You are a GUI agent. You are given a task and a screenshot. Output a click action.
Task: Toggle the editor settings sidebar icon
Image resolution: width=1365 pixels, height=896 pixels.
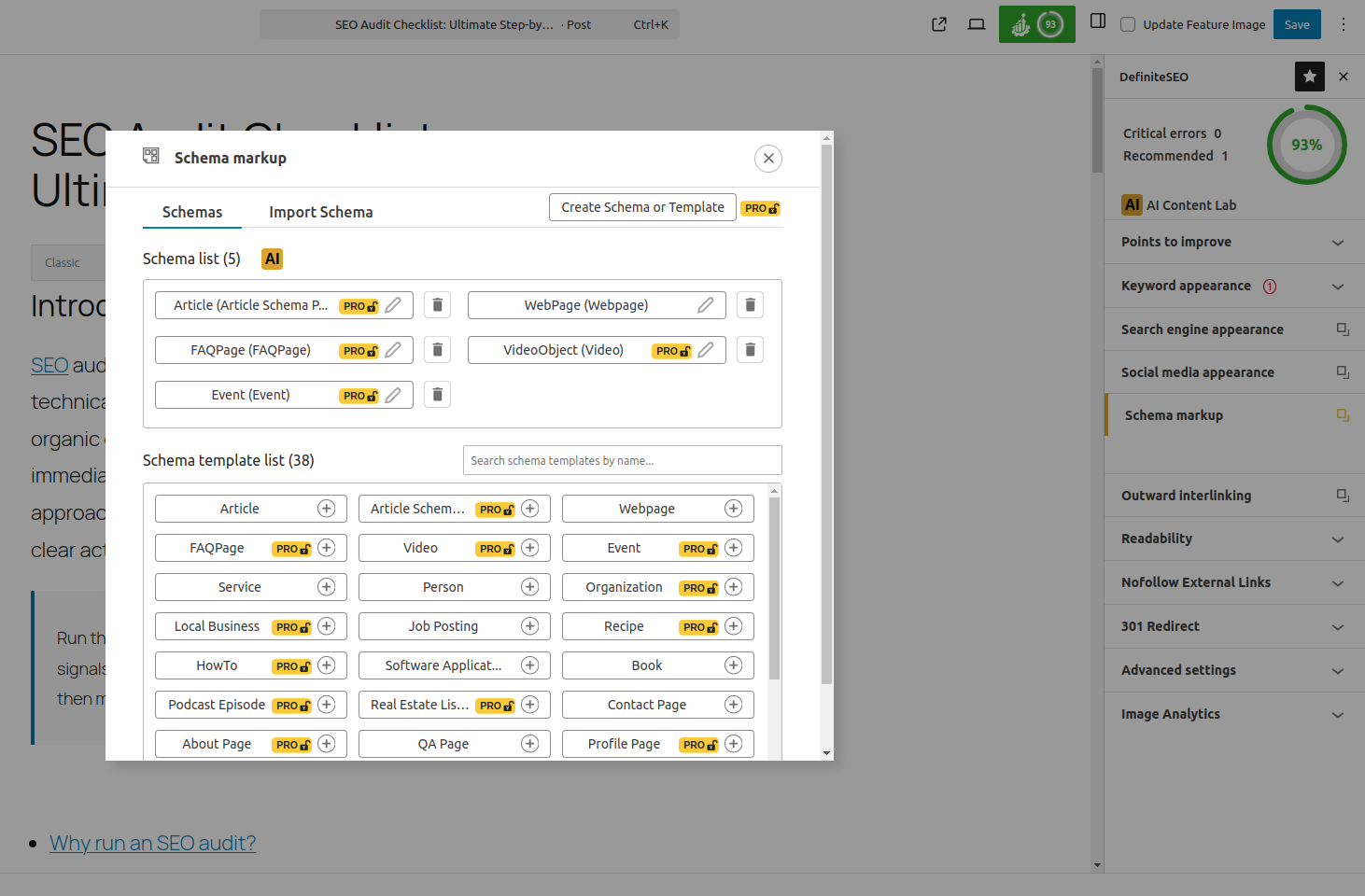1098,22
